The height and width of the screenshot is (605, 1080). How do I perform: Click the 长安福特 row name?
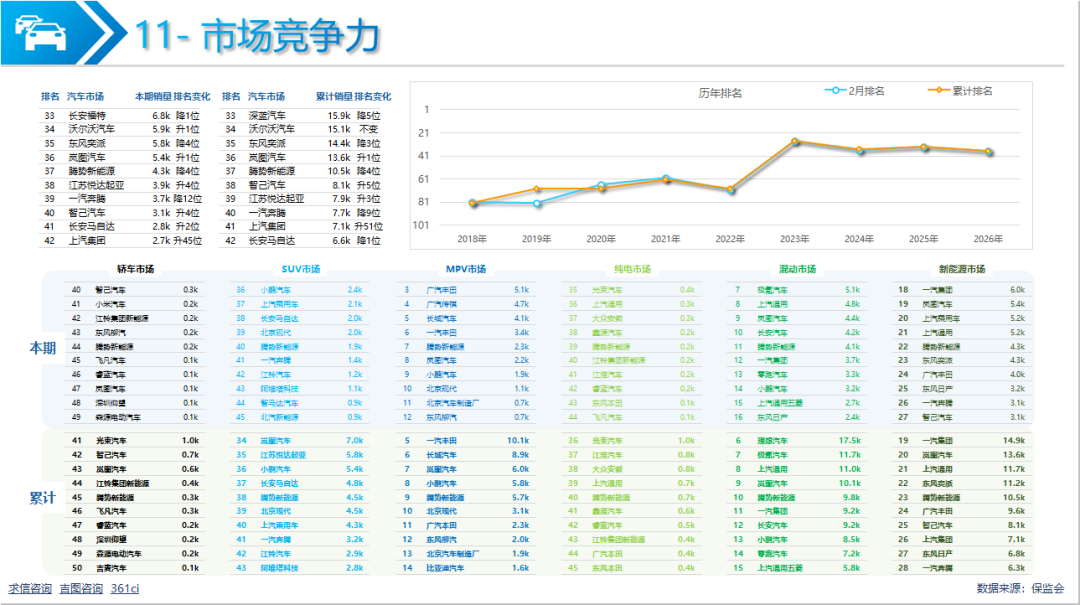[87, 116]
